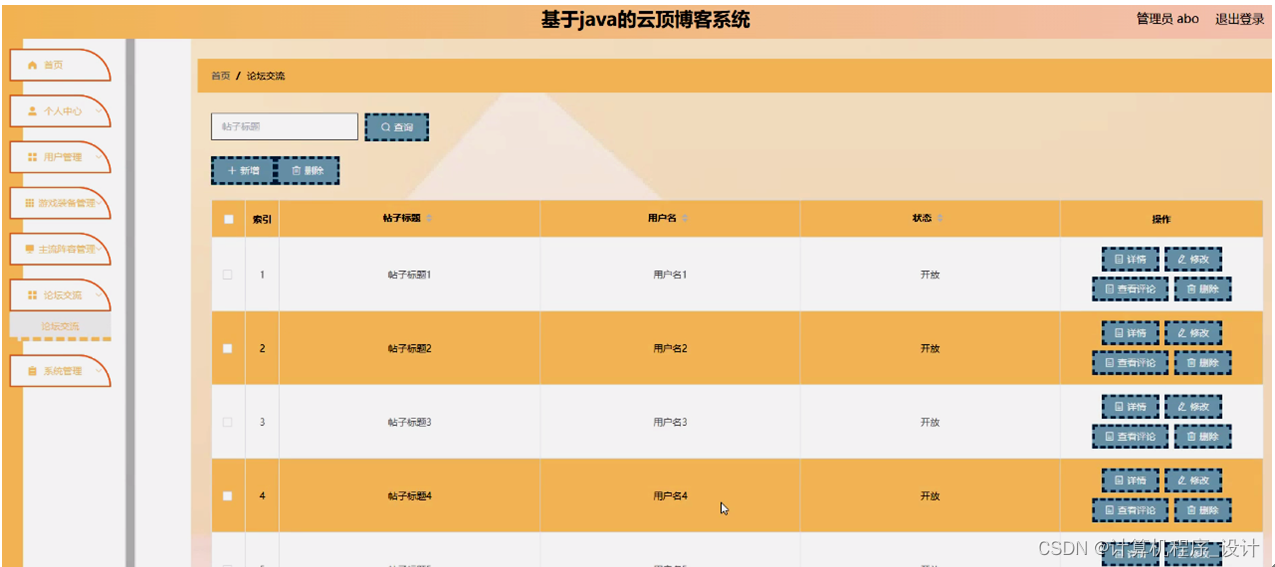1275x567 pixels.
Task: Click the grid icon of 游戏装备管理
Action: coord(30,203)
